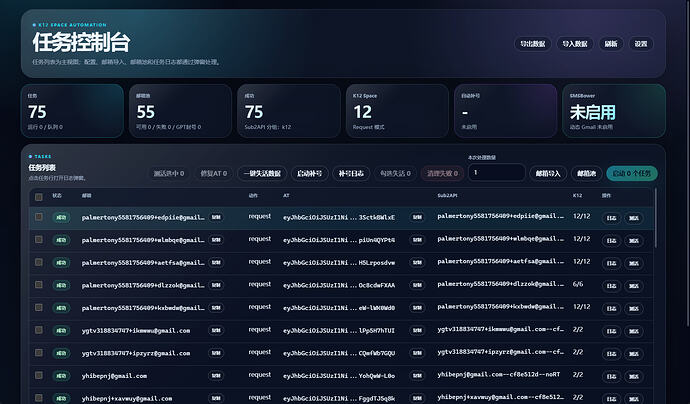Click the 一键失活数据 button
The height and width of the screenshot is (404, 690).
click(262, 173)
